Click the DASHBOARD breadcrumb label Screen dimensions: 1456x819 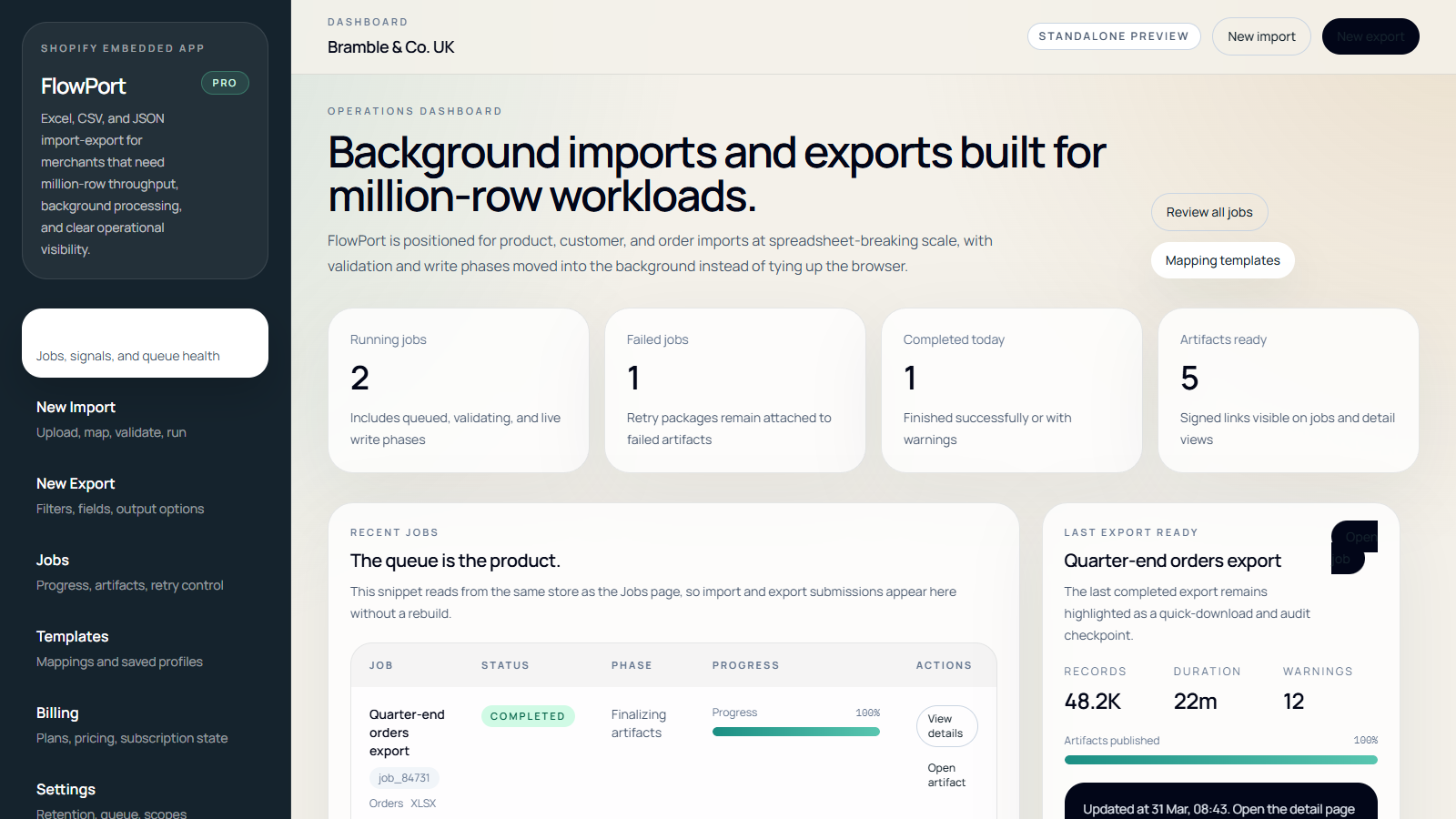click(368, 22)
